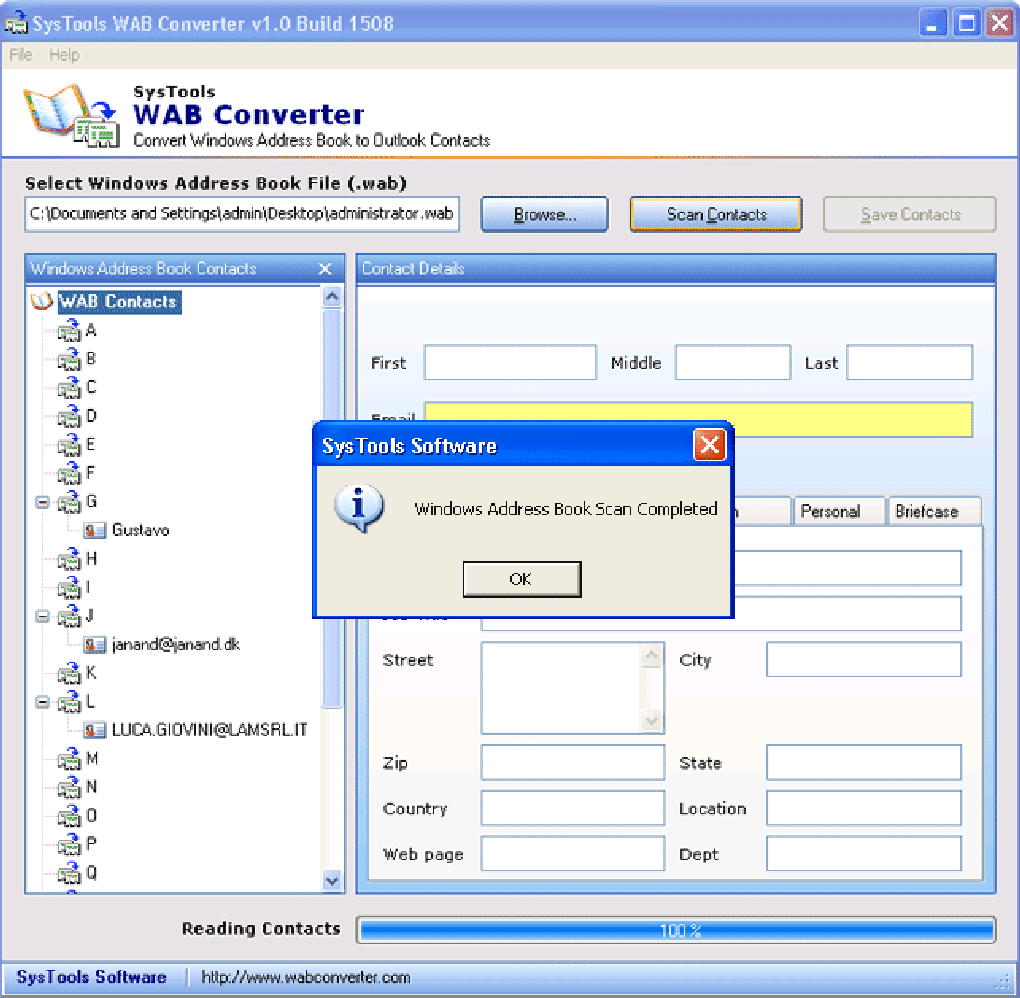This screenshot has height=998, width=1020.
Task: Click the City field
Action: pyautogui.click(x=863, y=660)
